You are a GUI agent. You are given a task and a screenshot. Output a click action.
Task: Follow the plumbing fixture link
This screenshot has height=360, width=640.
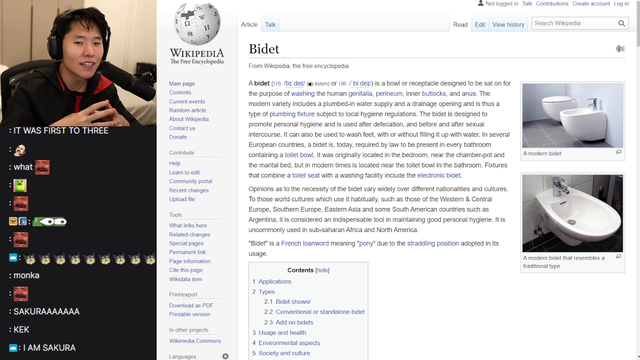click(292, 114)
